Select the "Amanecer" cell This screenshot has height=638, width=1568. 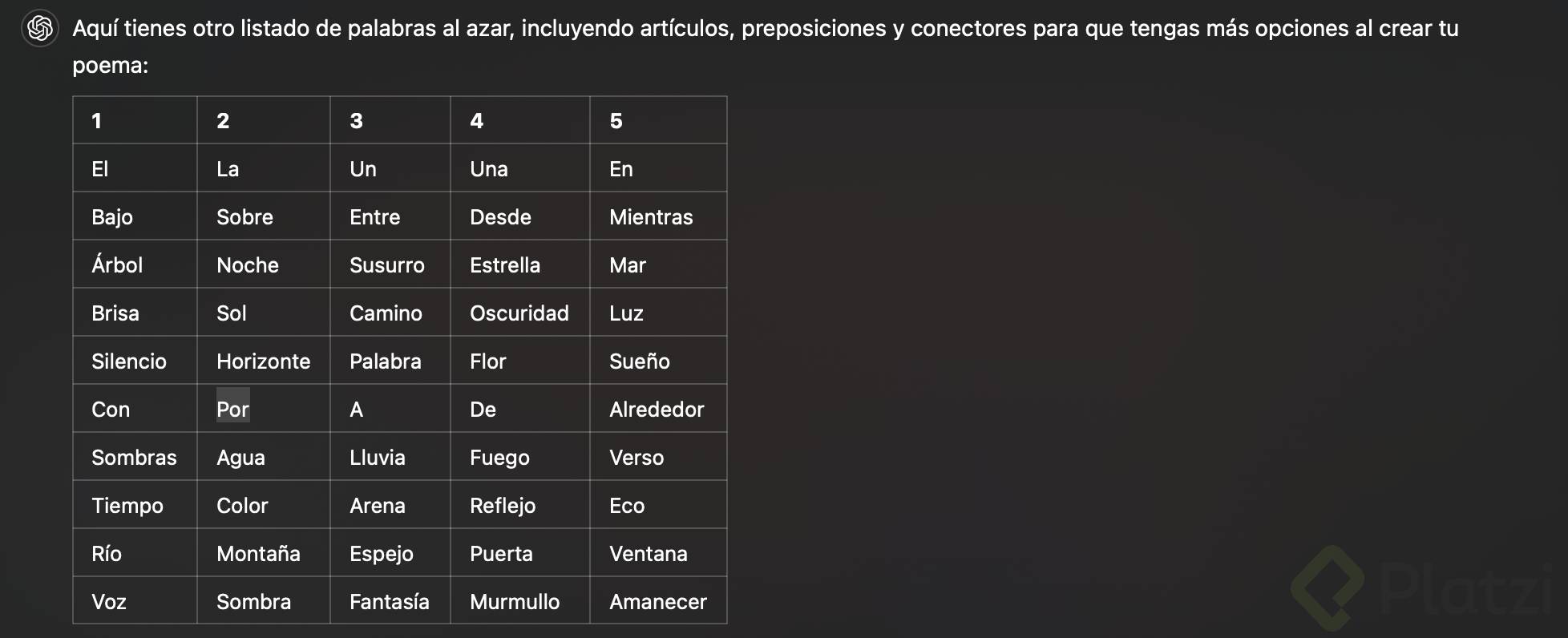[657, 602]
